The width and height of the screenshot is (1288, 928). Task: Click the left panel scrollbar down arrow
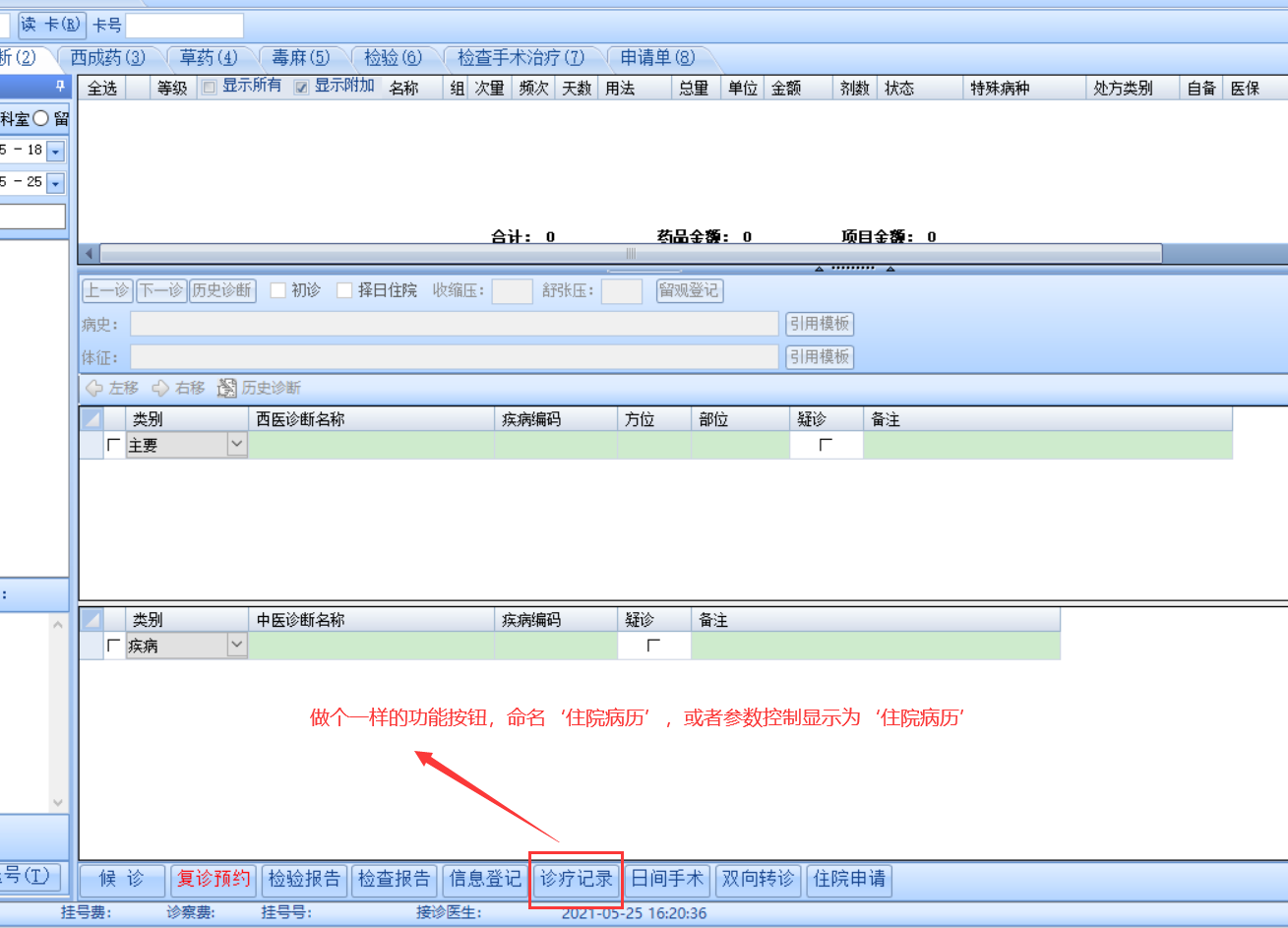click(57, 803)
